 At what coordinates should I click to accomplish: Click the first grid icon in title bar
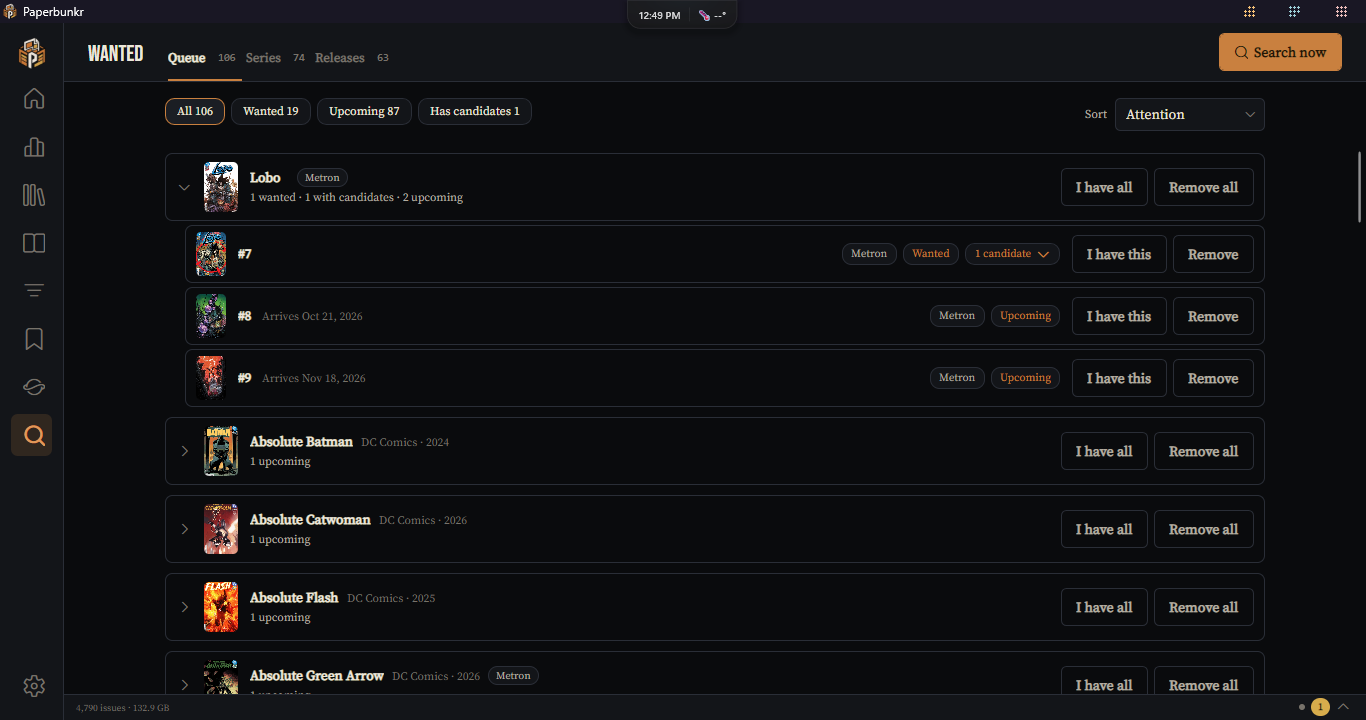[1249, 12]
